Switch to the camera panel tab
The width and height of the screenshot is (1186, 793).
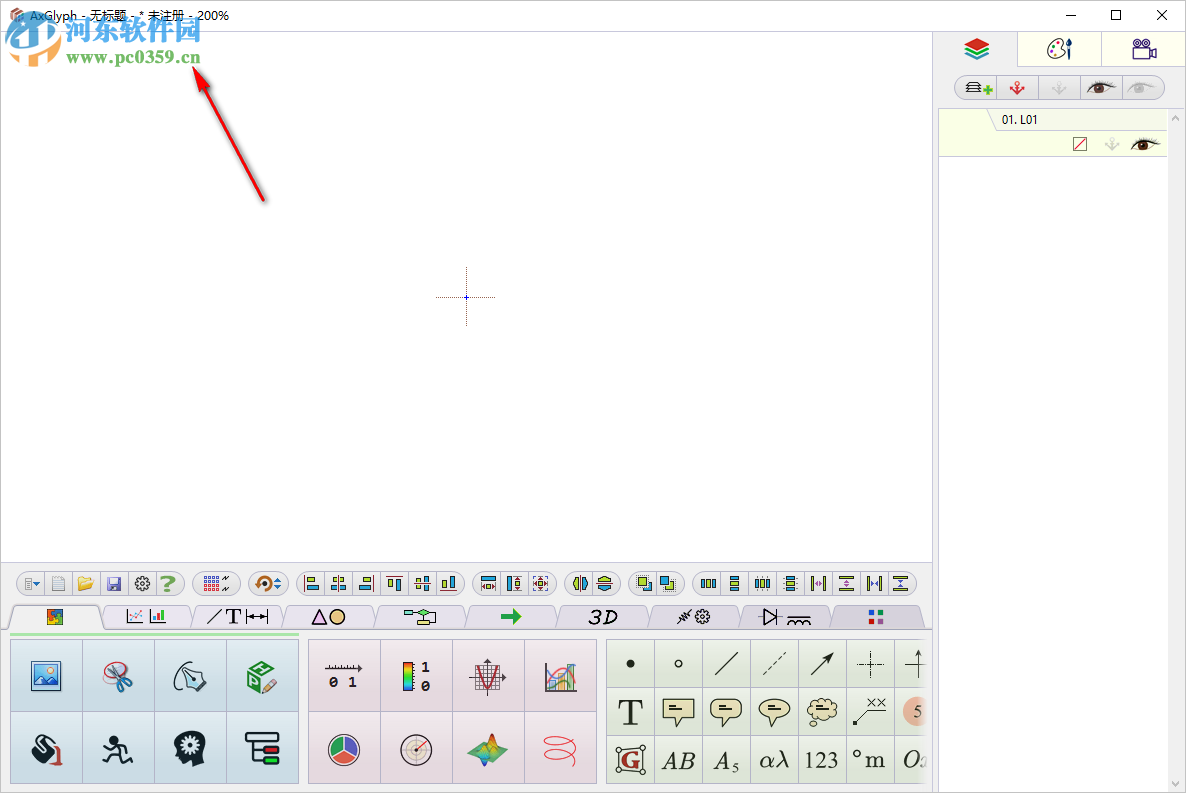(1144, 50)
